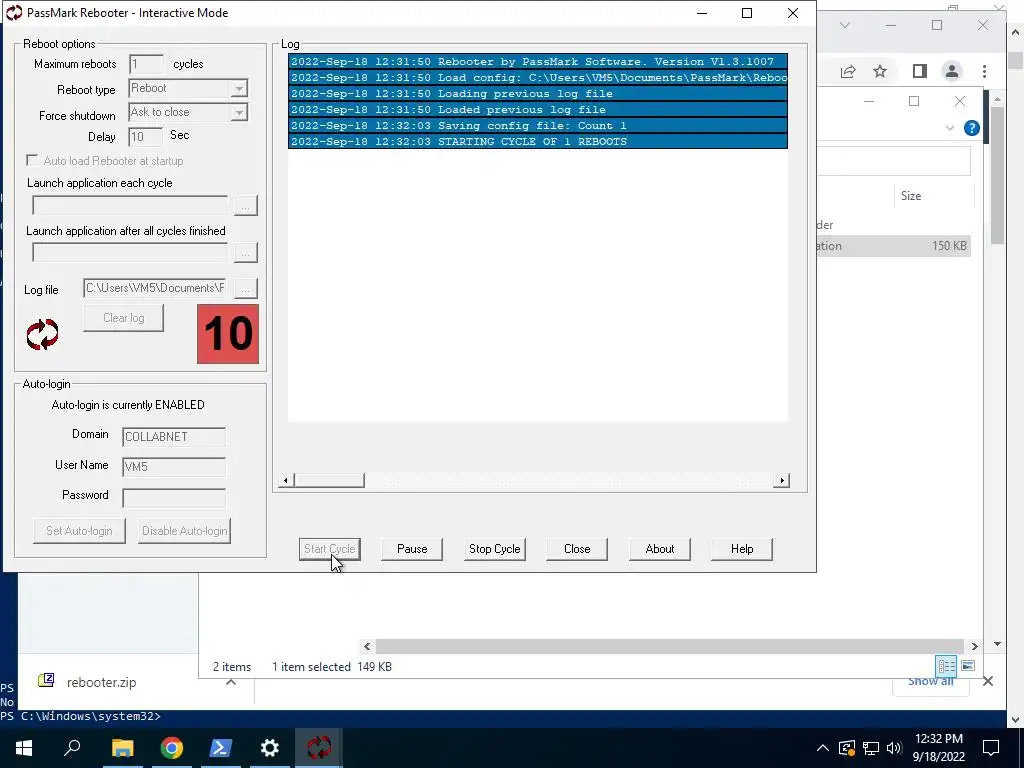Open the Chrome three-dot menu
The height and width of the screenshot is (768, 1024).
984,71
